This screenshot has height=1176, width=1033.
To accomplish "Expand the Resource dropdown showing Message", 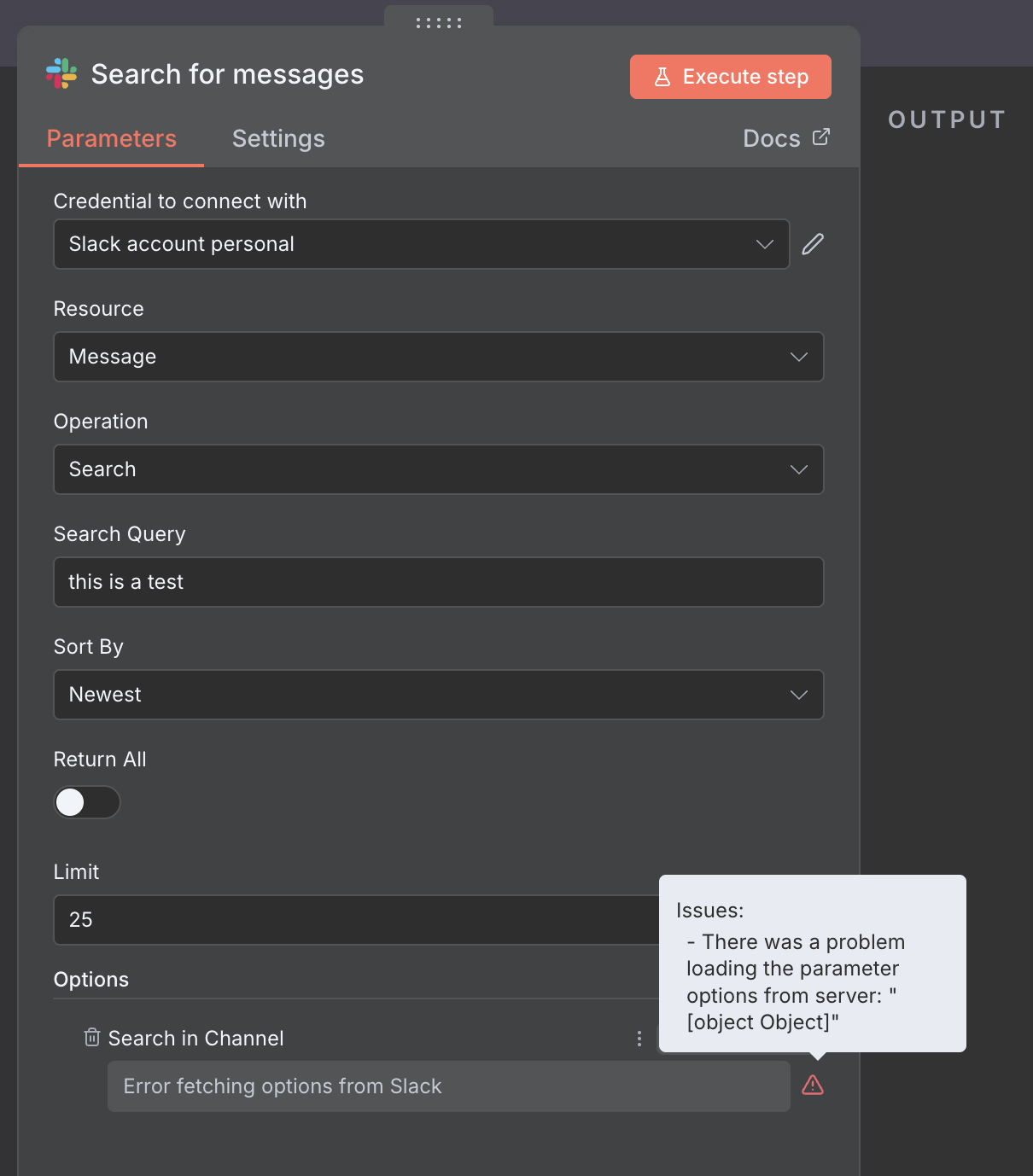I will coord(438,357).
